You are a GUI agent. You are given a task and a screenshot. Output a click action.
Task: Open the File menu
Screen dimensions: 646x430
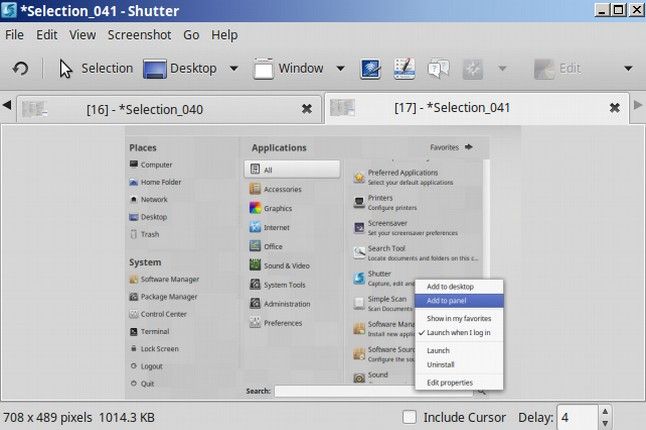[14, 35]
